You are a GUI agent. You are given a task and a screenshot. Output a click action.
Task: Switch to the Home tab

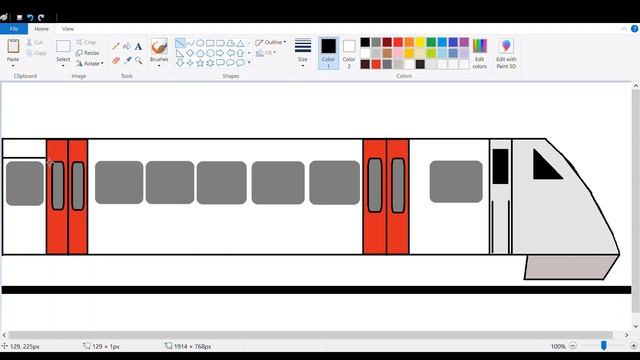pos(41,29)
